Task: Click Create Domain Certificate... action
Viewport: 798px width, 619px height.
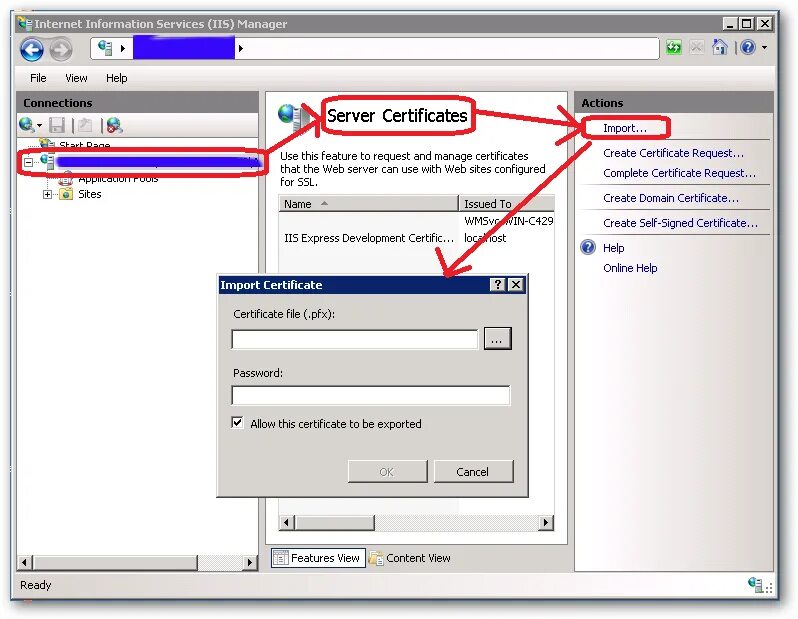Action: click(x=671, y=198)
